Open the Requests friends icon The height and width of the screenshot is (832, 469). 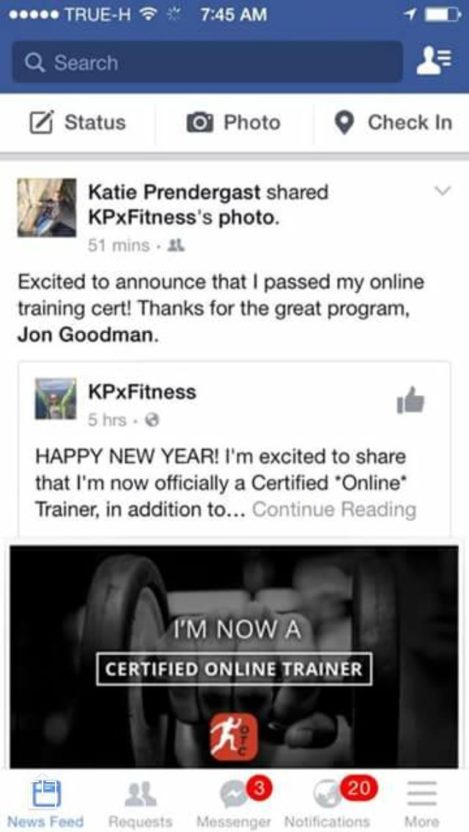(x=140, y=793)
